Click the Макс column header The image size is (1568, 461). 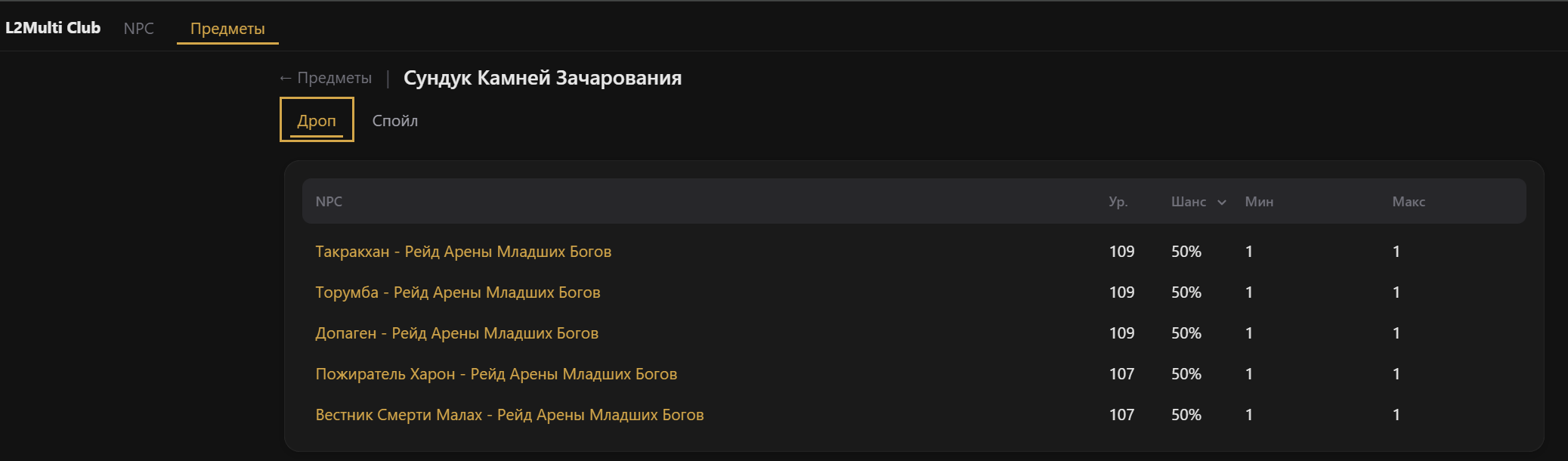click(1409, 202)
